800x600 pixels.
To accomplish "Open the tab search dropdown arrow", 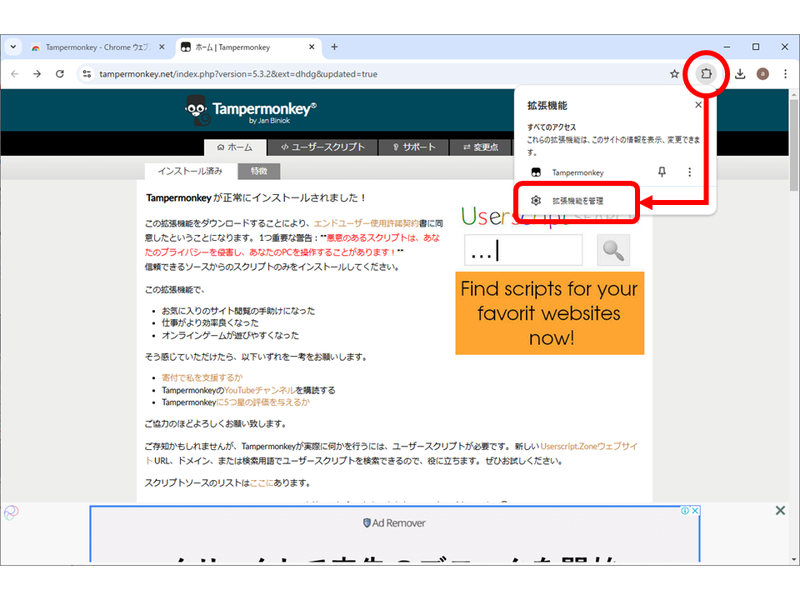I will (13, 47).
